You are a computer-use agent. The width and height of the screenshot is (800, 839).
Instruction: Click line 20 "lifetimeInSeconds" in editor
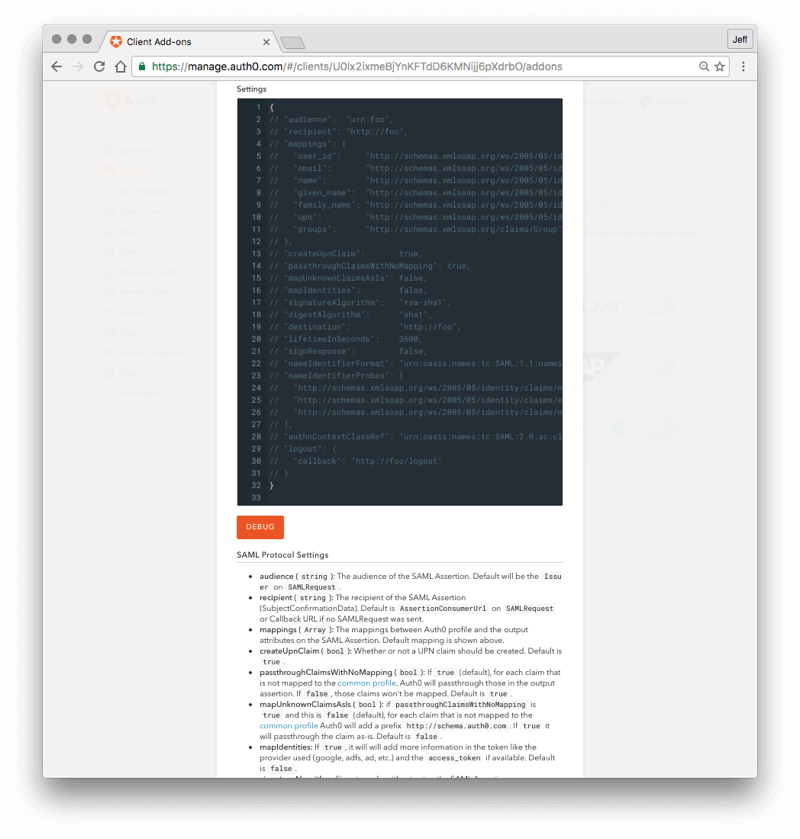[346, 339]
